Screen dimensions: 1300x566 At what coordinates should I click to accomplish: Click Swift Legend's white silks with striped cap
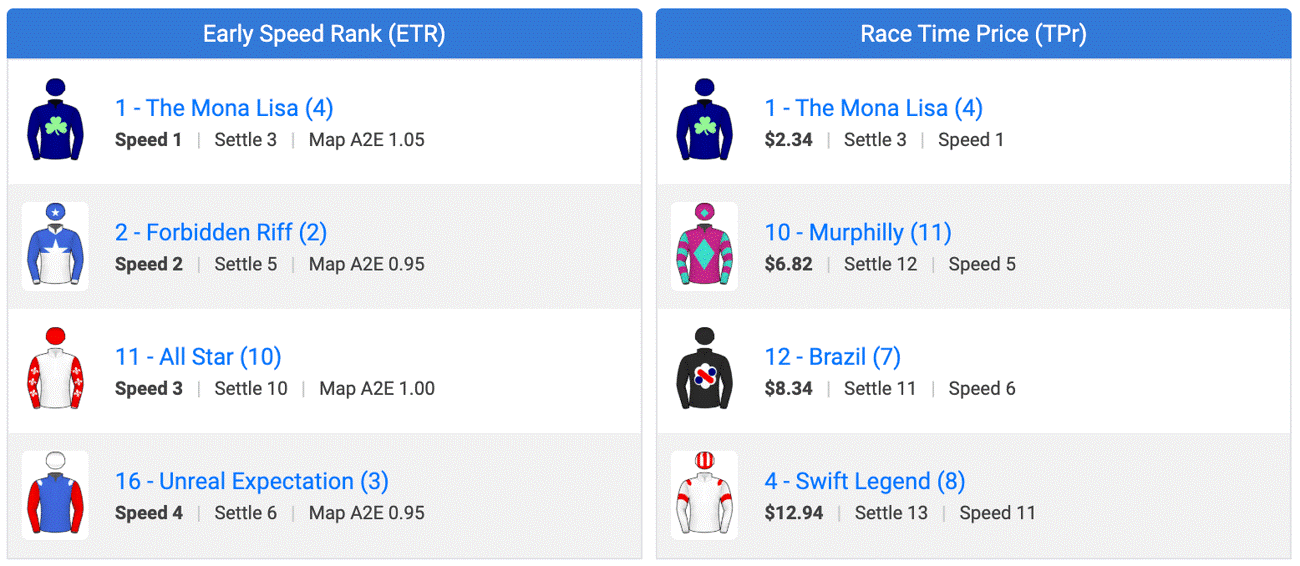[704, 495]
